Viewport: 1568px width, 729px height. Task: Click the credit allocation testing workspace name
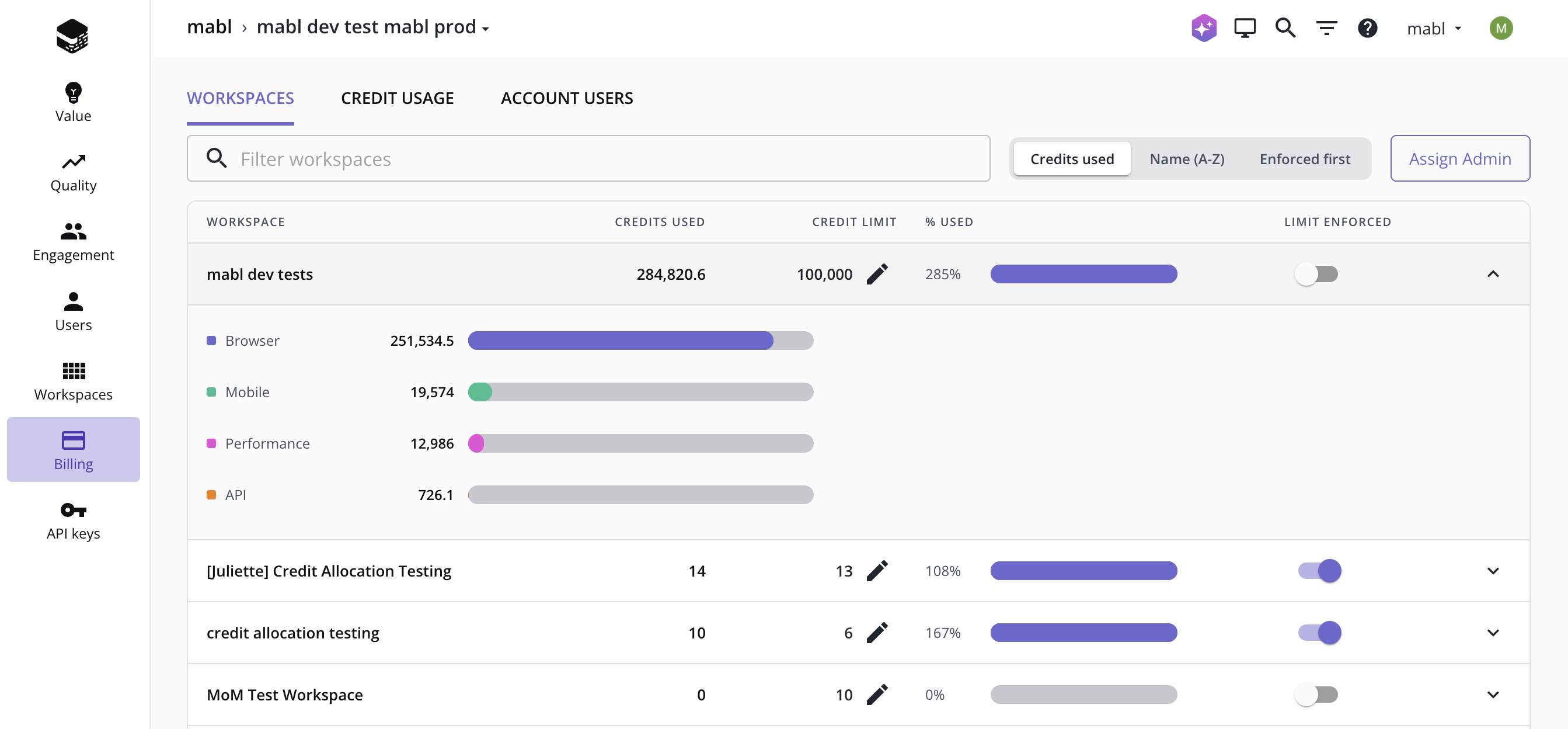(x=293, y=633)
